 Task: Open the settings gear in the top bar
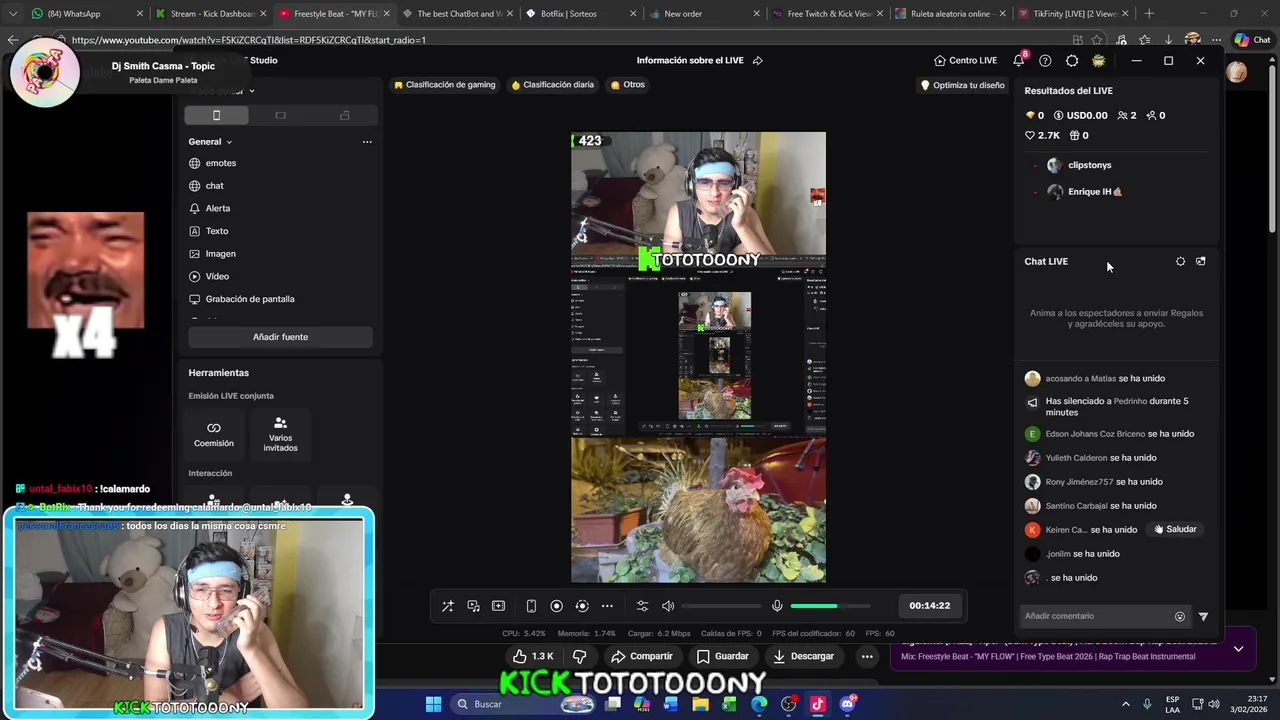pyautogui.click(x=1072, y=61)
